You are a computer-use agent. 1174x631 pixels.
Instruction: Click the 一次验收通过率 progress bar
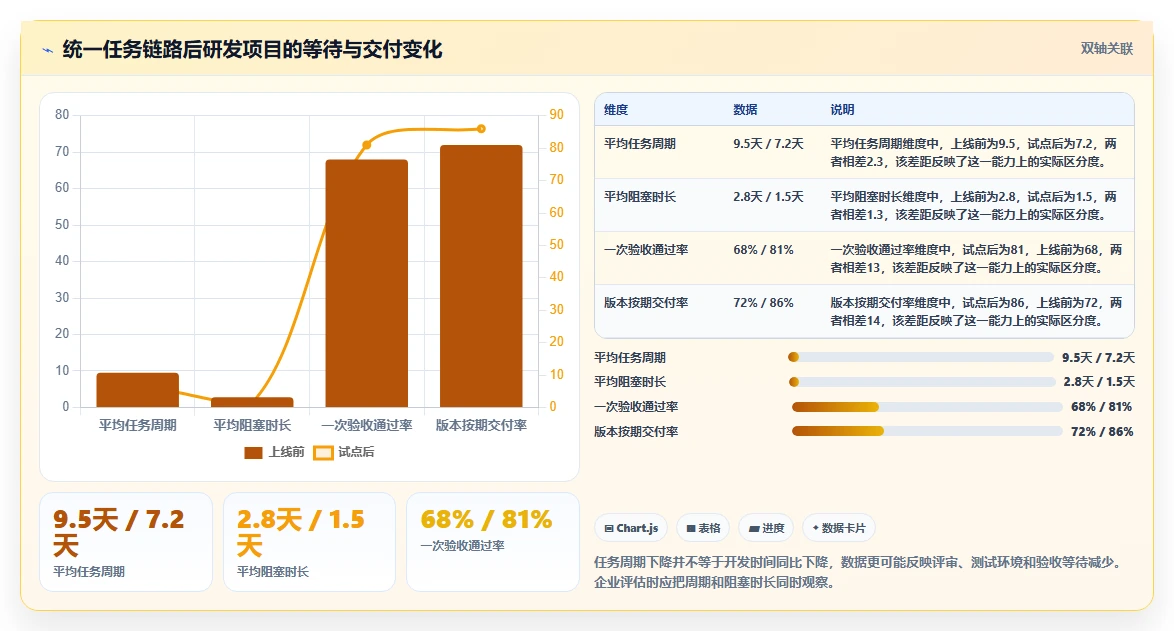point(927,407)
